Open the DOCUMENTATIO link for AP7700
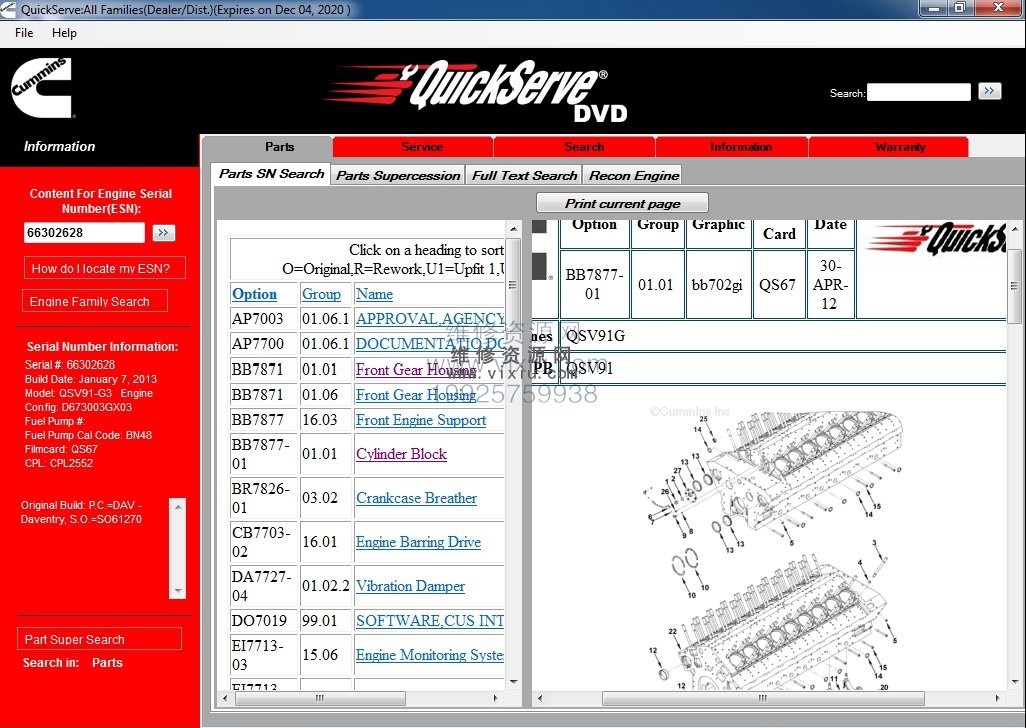The width and height of the screenshot is (1026, 728). click(x=430, y=344)
